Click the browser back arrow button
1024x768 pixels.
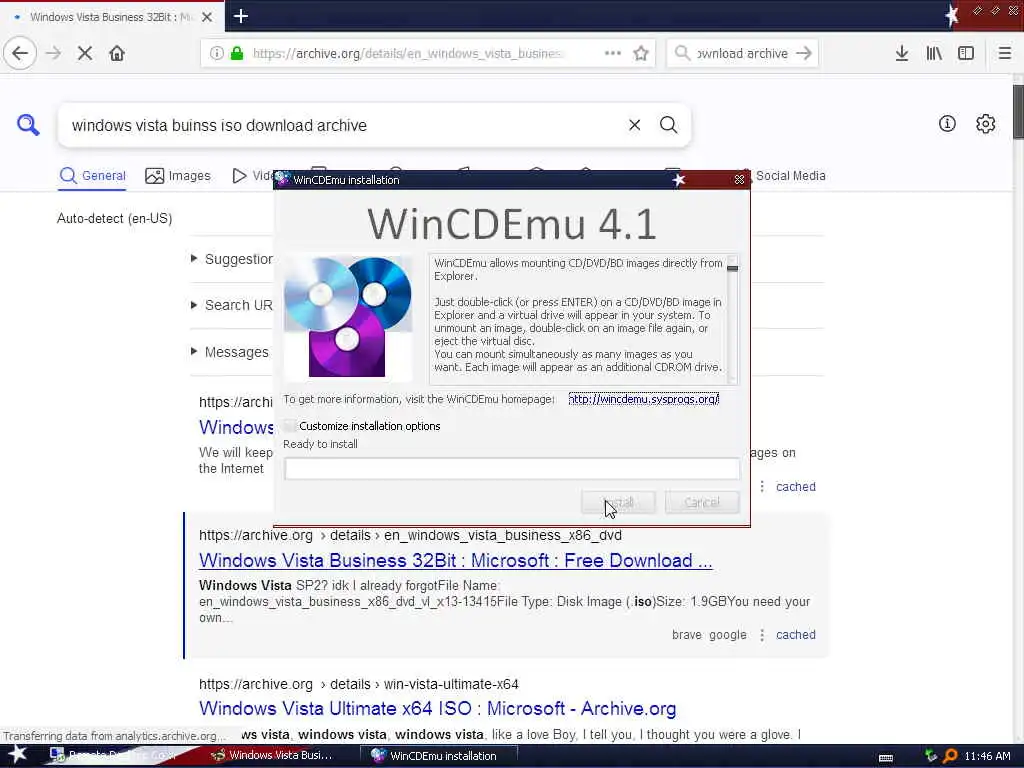click(20, 53)
